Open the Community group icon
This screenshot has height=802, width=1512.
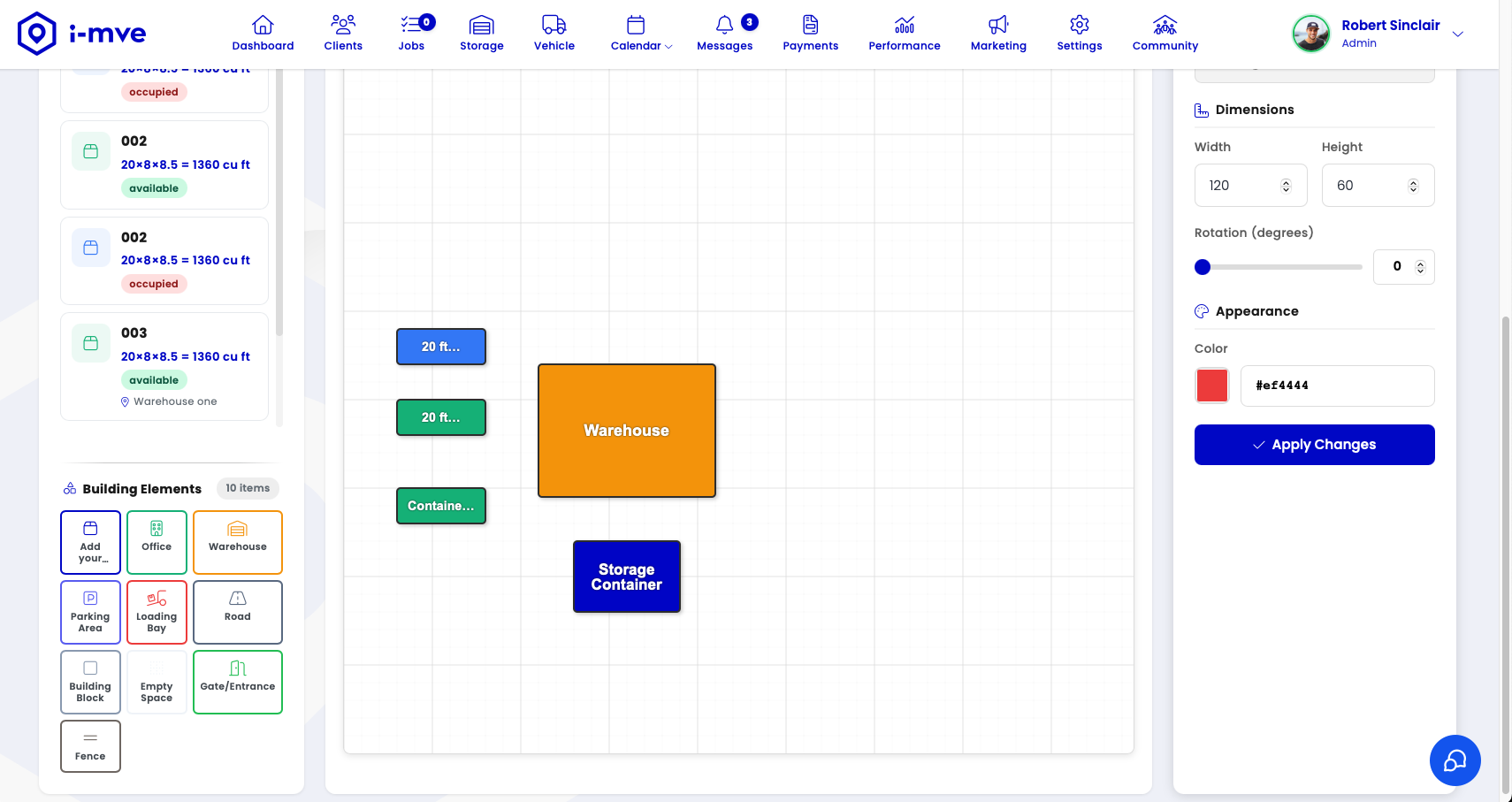pos(1165,24)
